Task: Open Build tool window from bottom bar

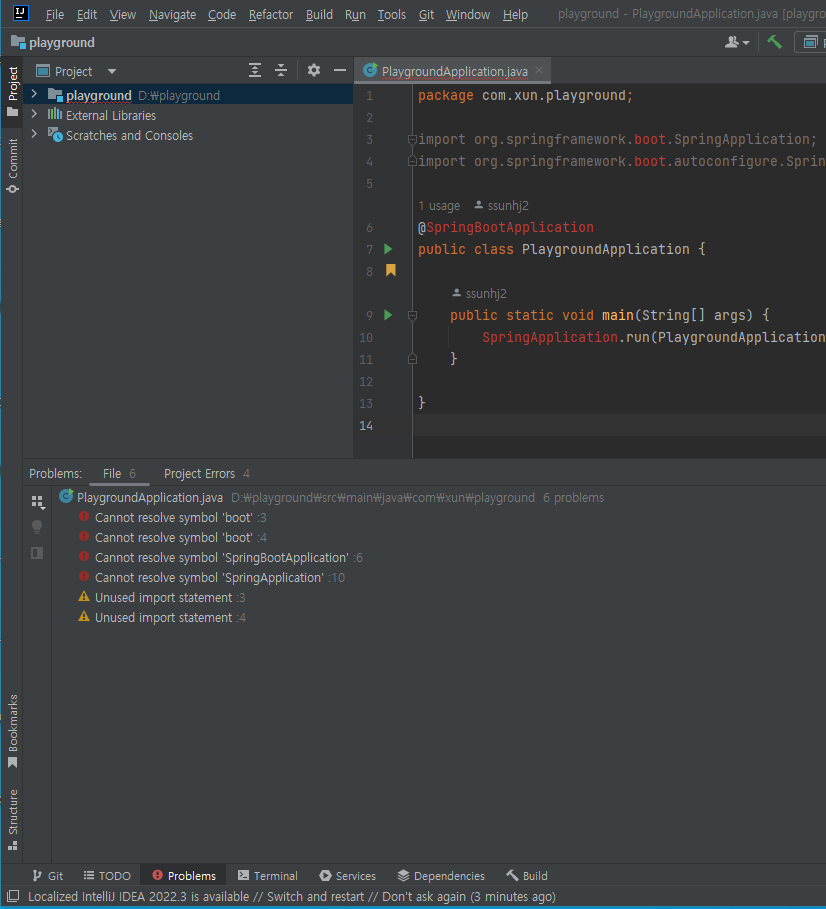Action: (x=527, y=875)
